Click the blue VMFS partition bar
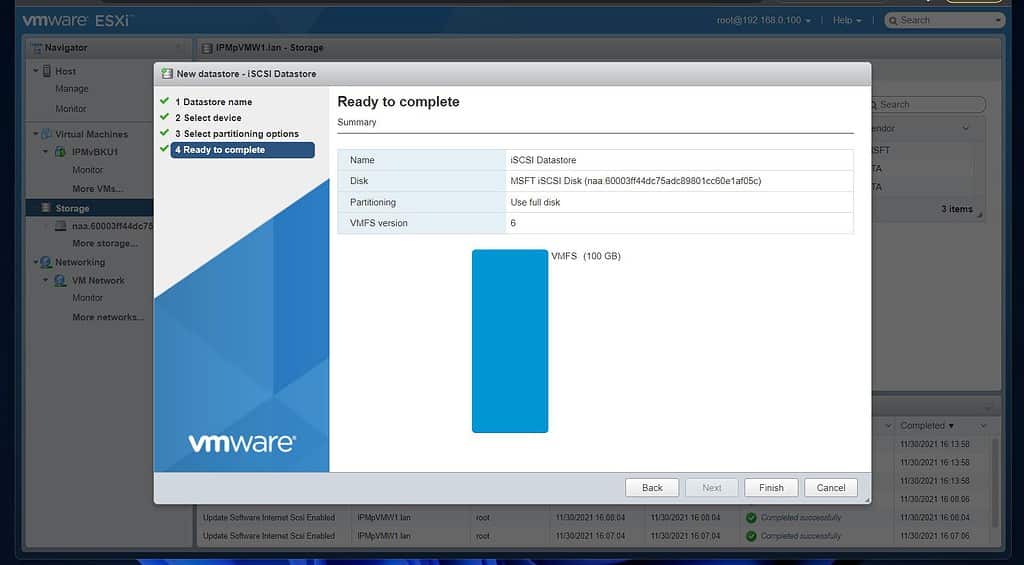This screenshot has height=565, width=1024. coord(510,340)
